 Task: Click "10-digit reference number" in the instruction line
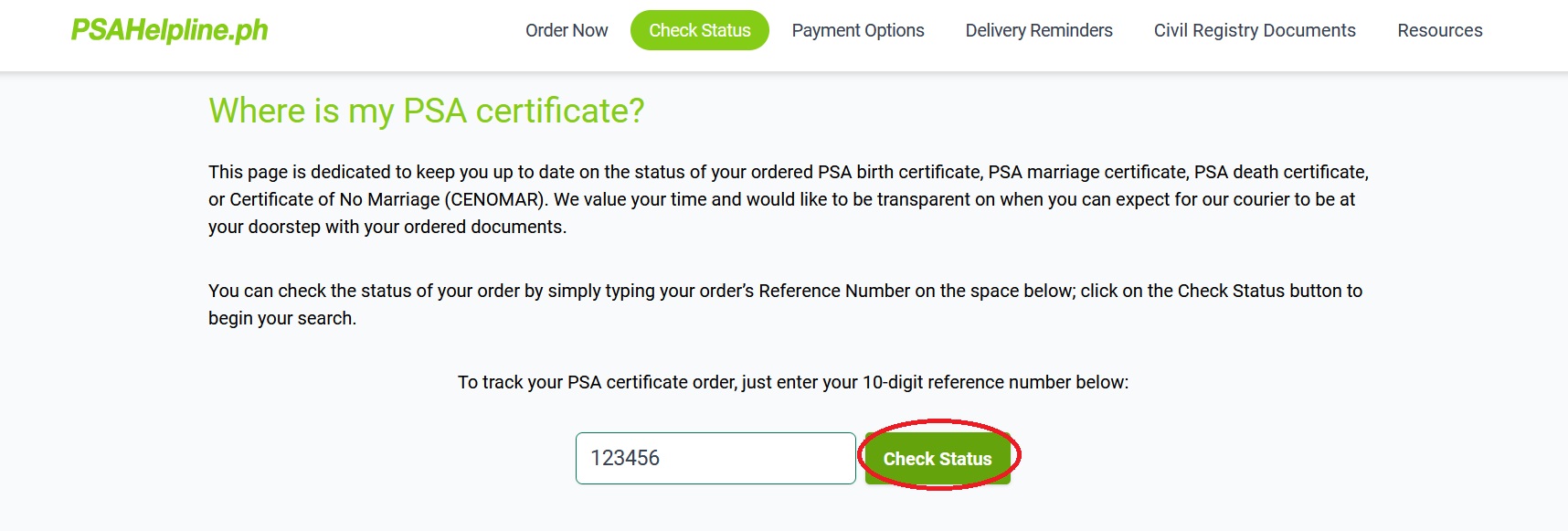pyautogui.click(x=966, y=382)
